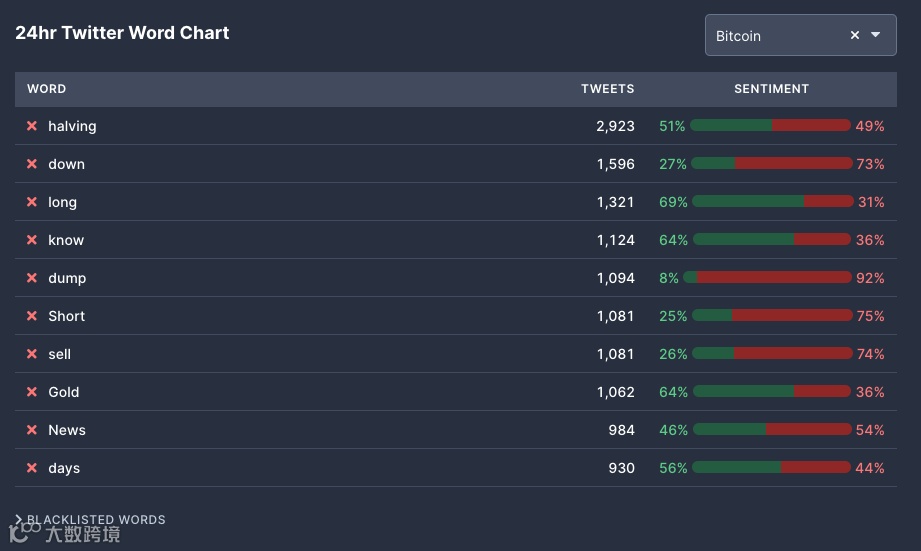The image size is (921, 551).
Task: Click the 'dump' sentiment bar
Action: click(x=770, y=278)
